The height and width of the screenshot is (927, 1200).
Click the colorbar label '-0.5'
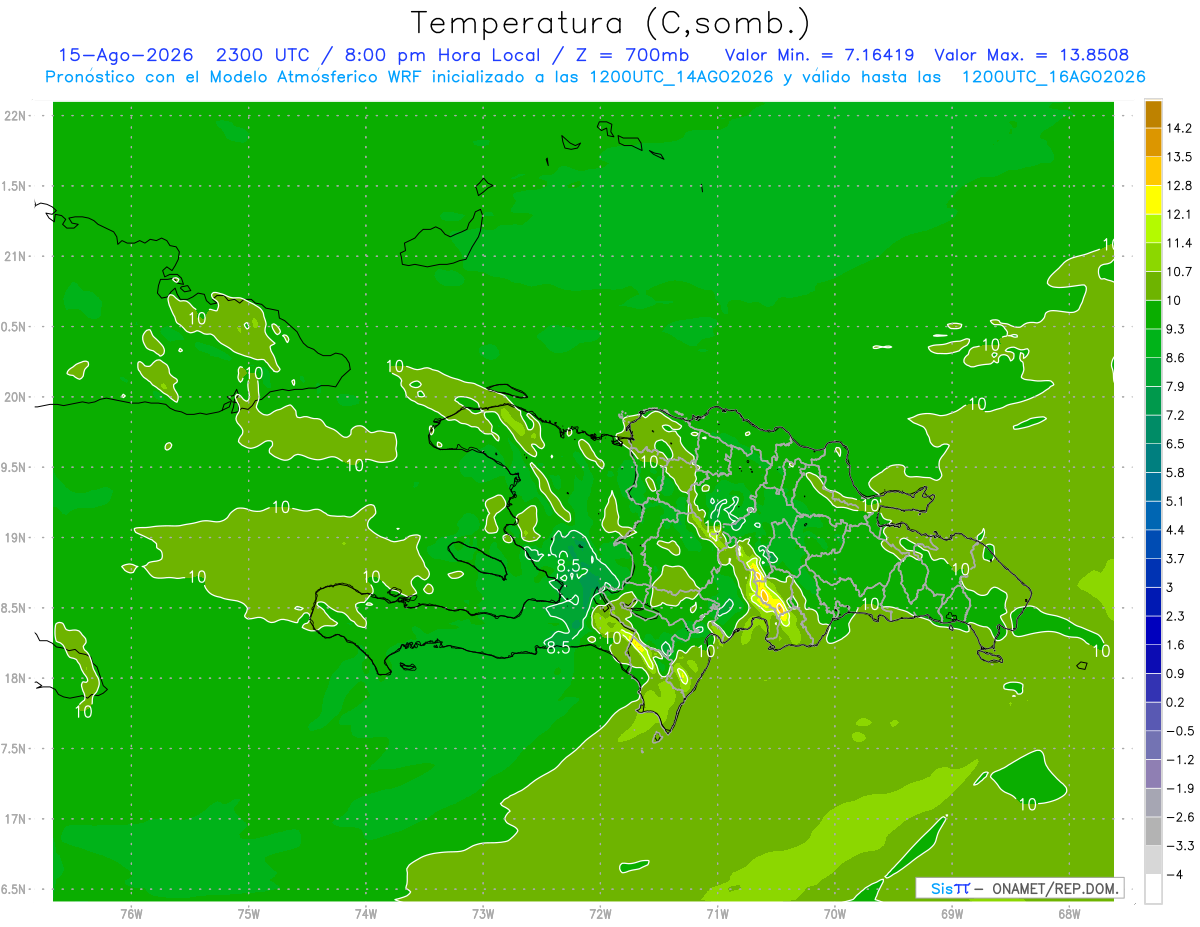click(1179, 732)
